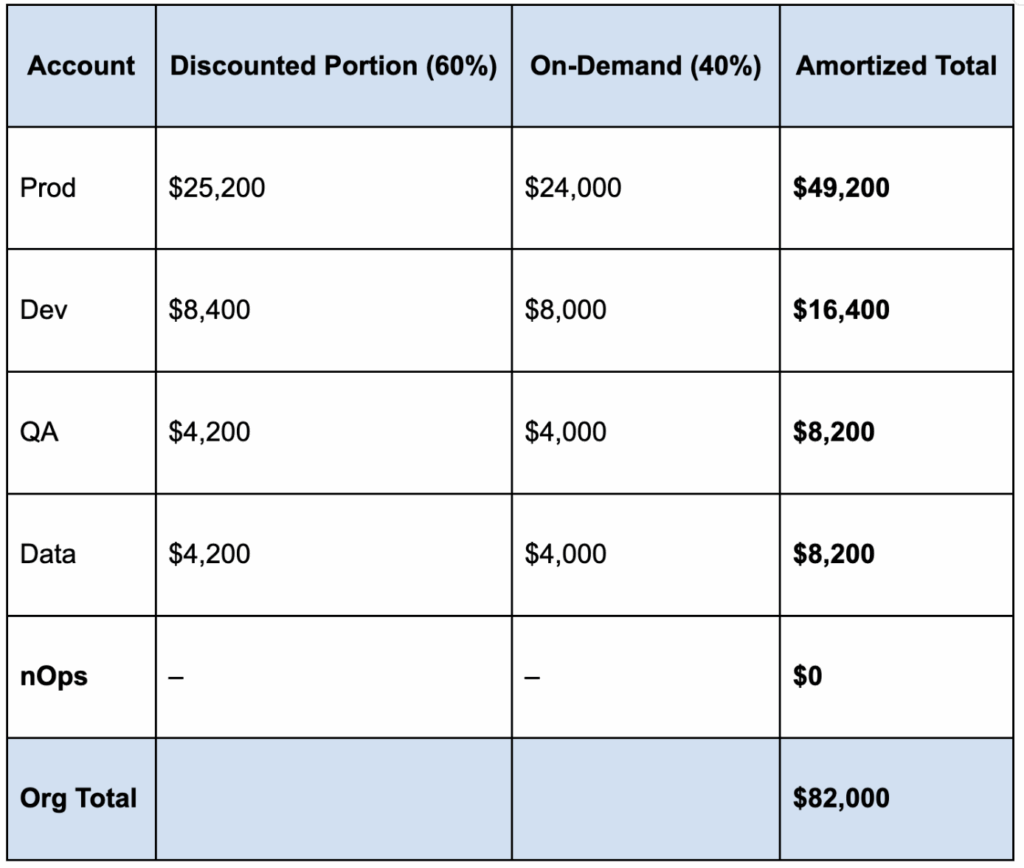Select the nOps account row label

pyautogui.click(x=53, y=677)
